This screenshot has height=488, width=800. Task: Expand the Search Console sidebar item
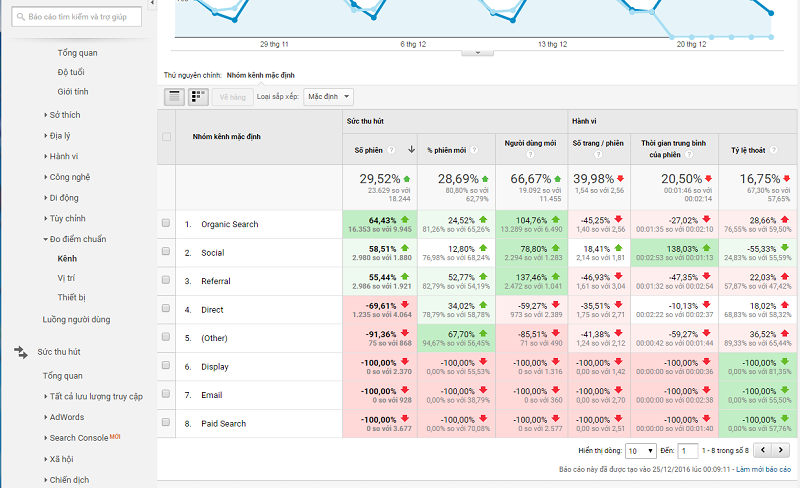tap(78, 438)
